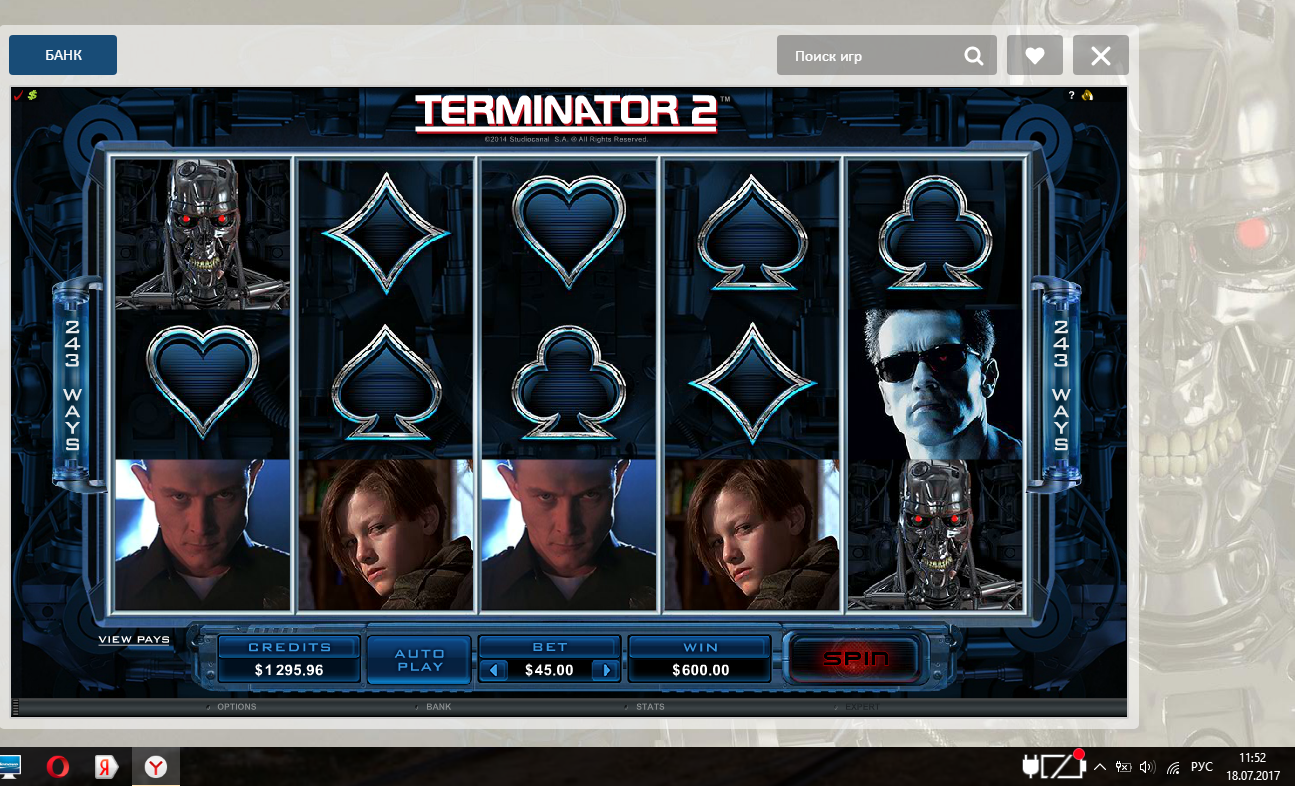
Task: Click the win amount $600.00
Action: click(x=700, y=670)
